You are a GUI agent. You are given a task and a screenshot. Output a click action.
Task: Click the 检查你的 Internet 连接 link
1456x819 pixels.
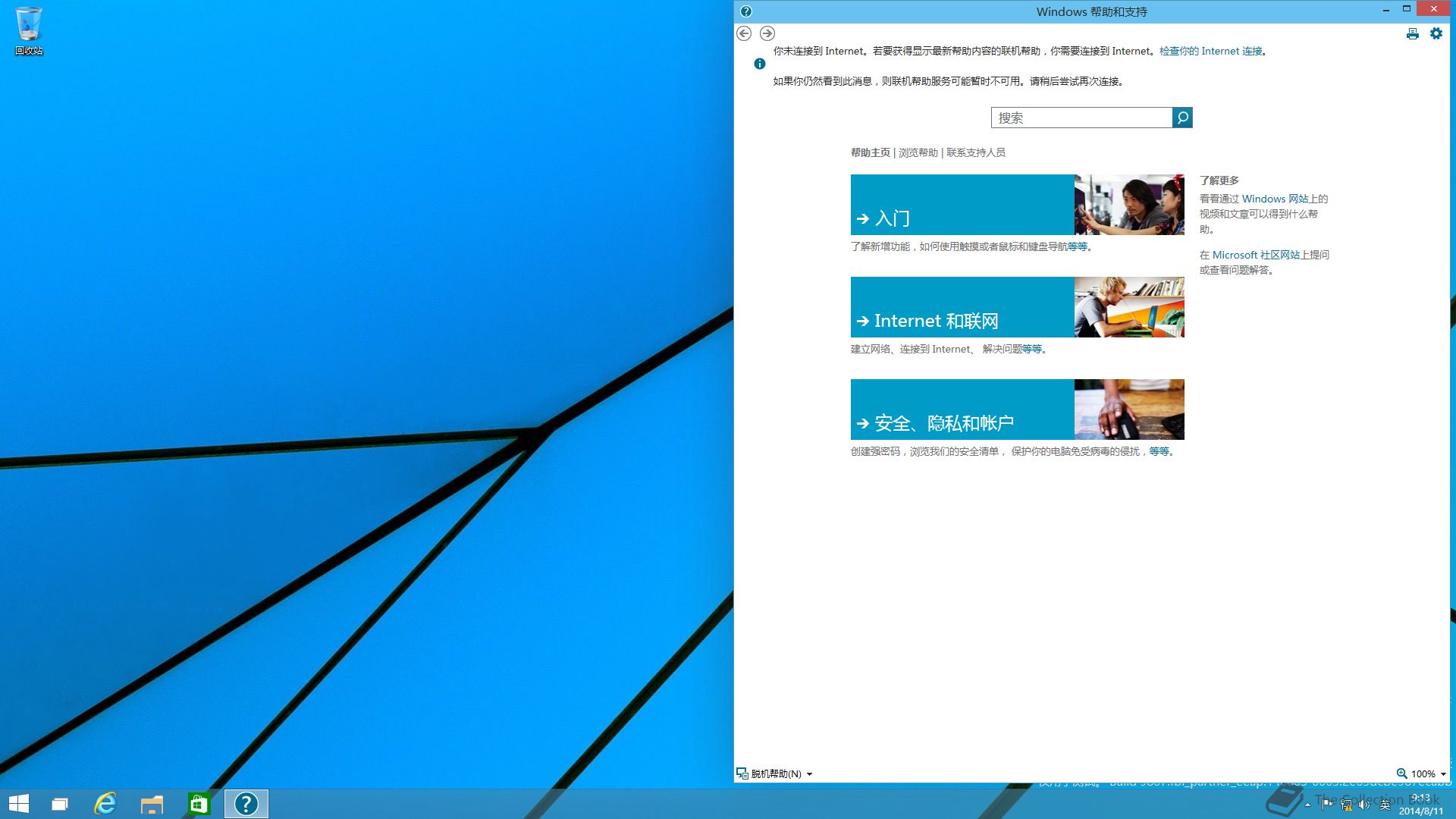[1211, 51]
